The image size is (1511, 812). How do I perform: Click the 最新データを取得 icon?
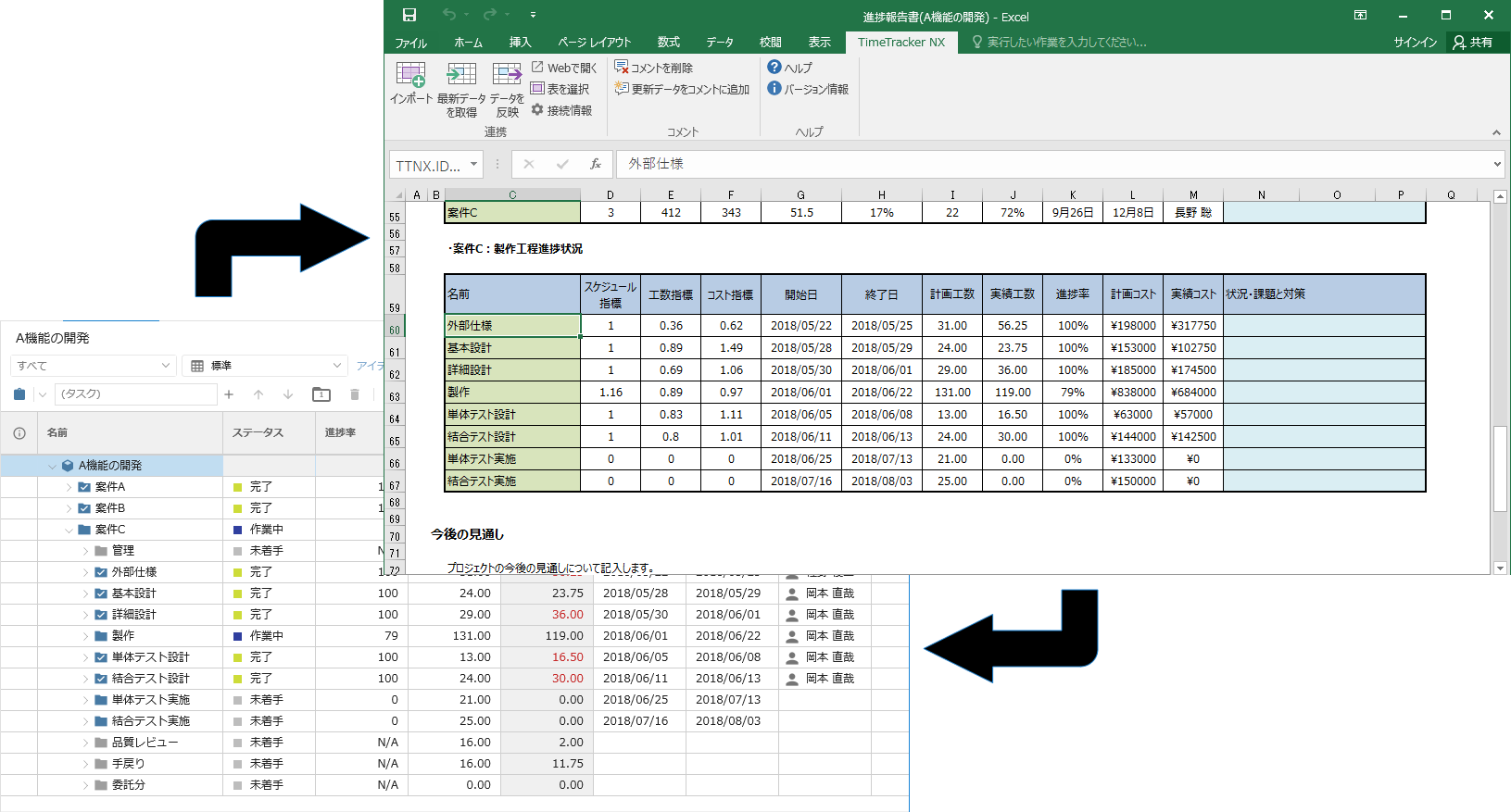click(460, 74)
